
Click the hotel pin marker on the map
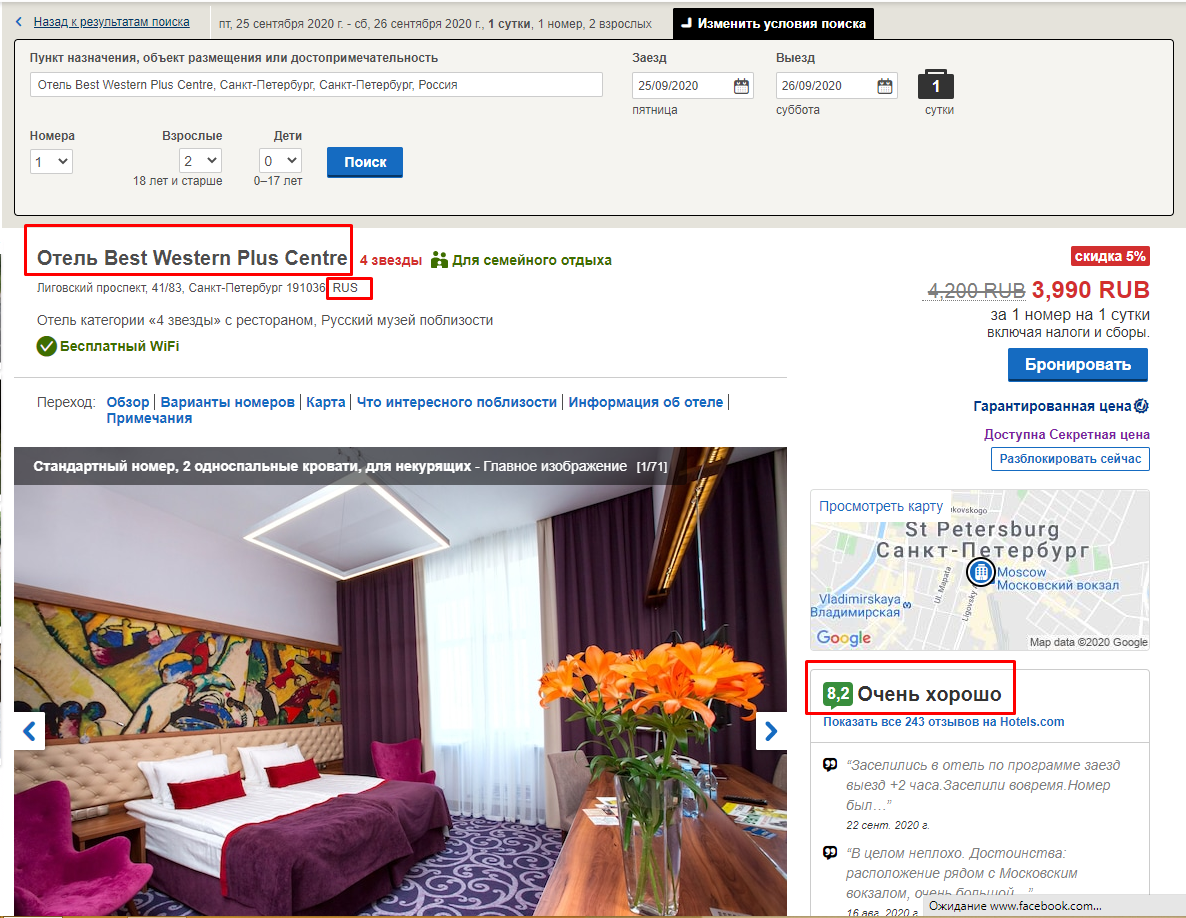pyautogui.click(x=980, y=572)
